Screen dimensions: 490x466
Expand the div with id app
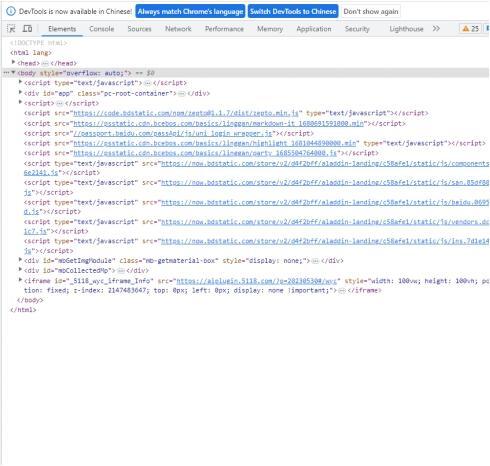[x=20, y=92]
